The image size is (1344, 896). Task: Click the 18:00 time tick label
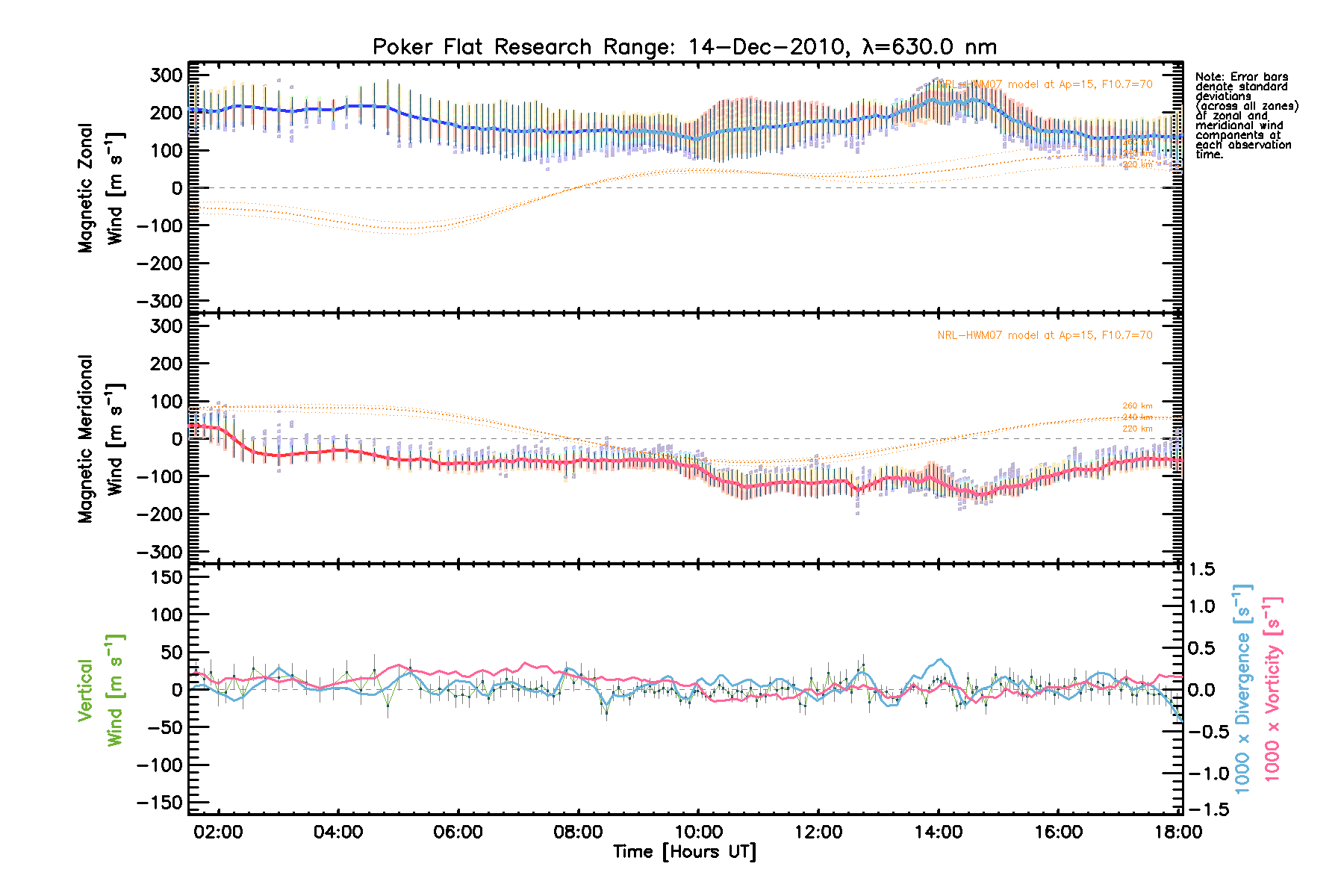[1178, 832]
